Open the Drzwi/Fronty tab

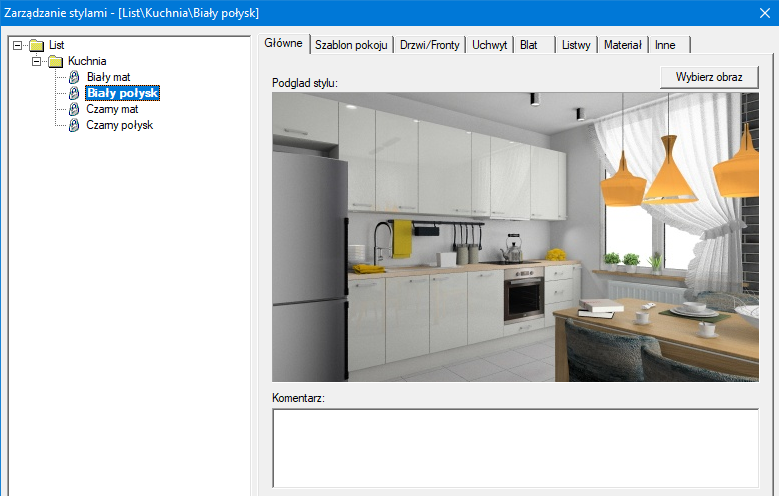[x=430, y=45]
